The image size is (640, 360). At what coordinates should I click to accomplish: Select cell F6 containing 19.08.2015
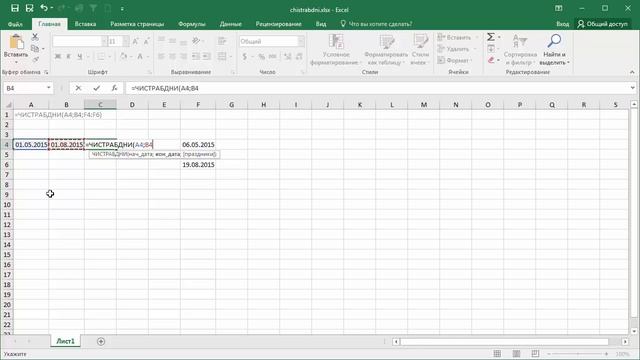pos(198,164)
